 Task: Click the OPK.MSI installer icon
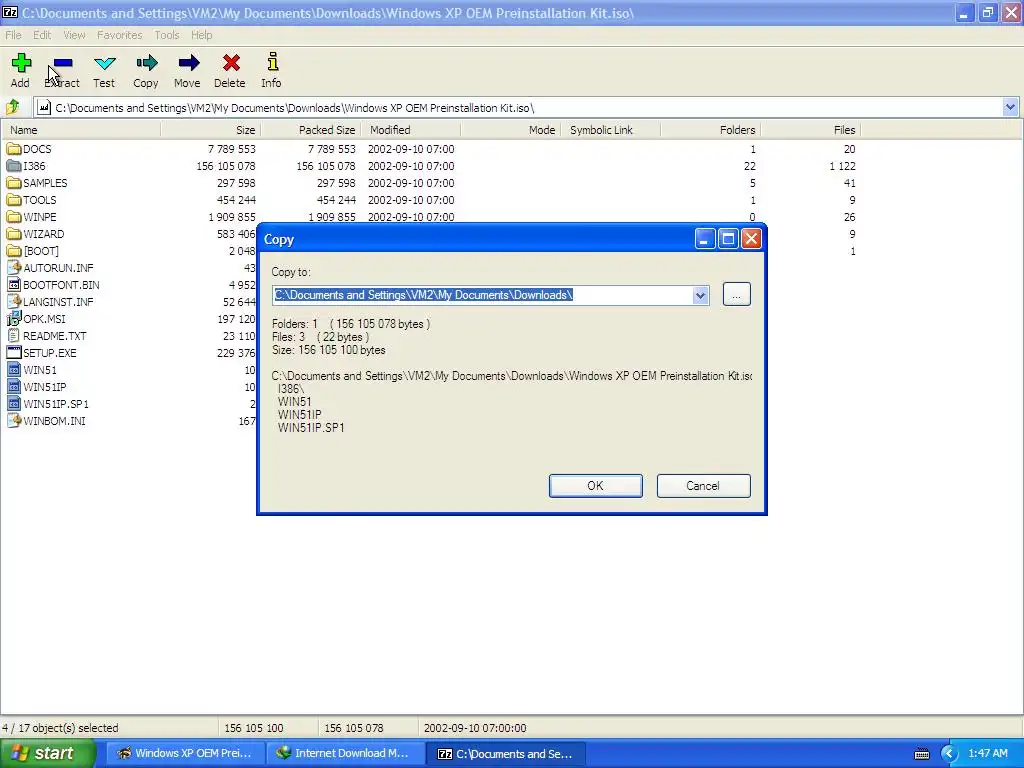click(x=14, y=319)
